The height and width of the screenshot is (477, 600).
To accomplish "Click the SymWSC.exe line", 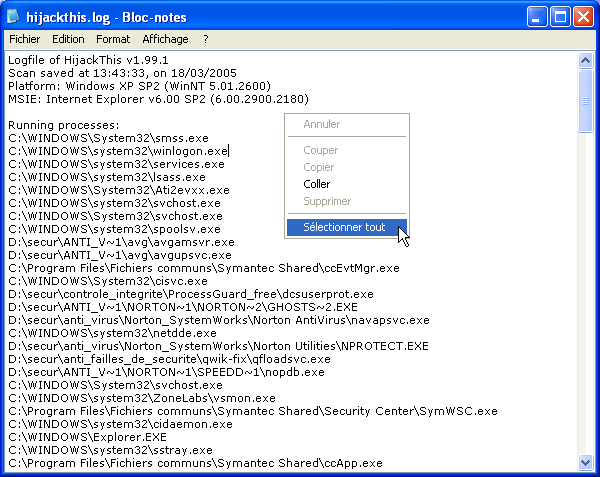I will (x=253, y=412).
